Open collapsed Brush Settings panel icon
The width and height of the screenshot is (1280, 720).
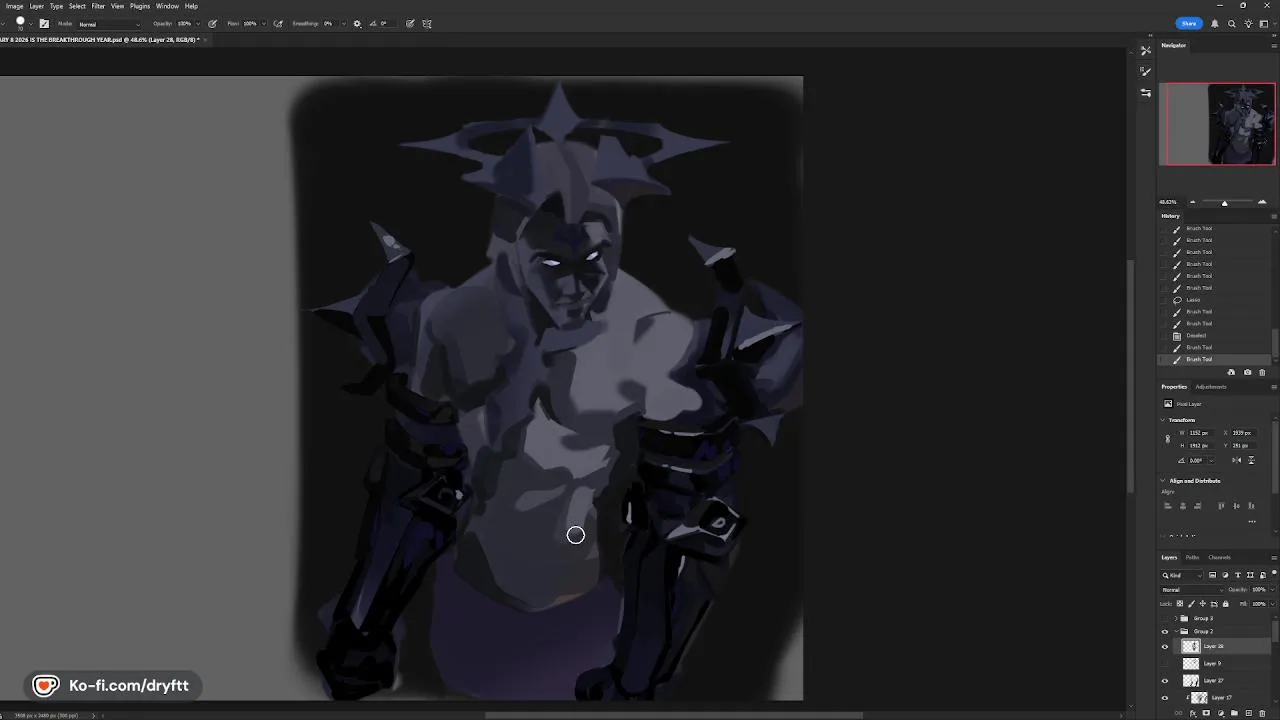click(x=1145, y=71)
